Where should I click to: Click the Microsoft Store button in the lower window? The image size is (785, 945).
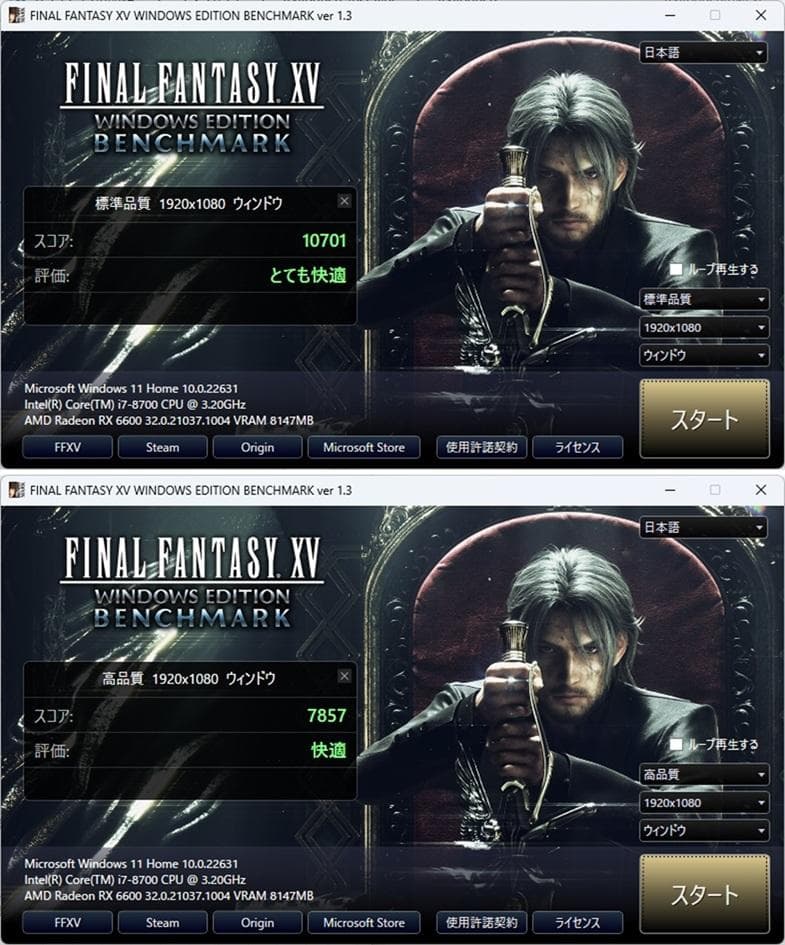364,922
